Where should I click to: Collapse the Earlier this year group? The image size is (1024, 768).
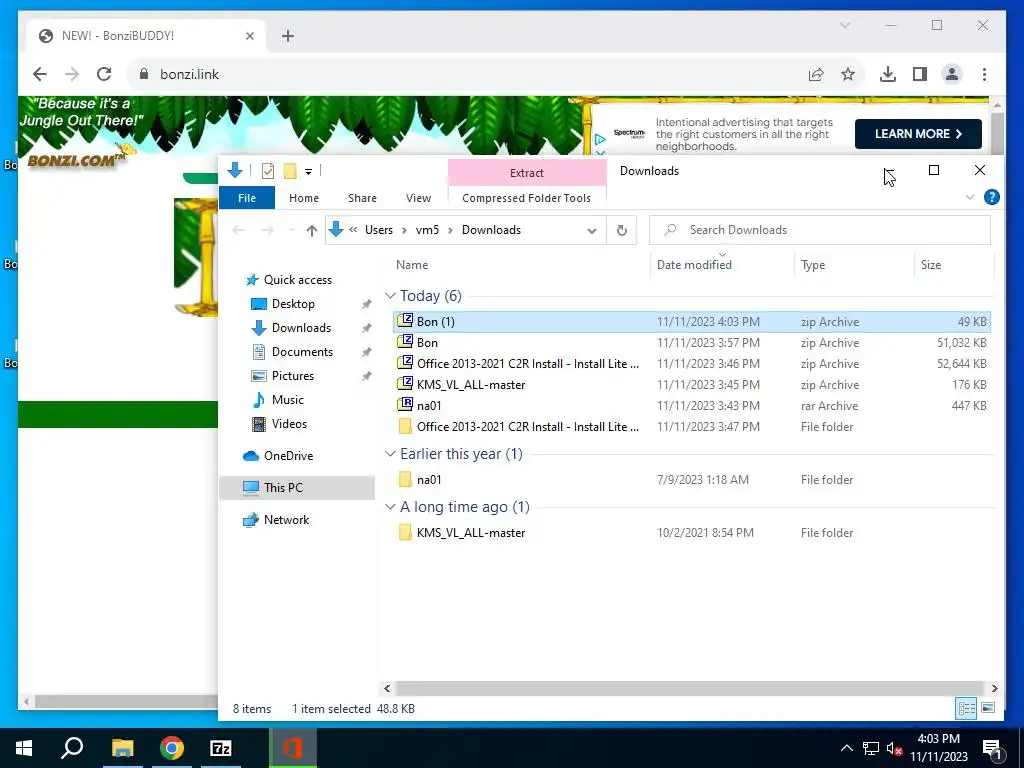point(390,454)
